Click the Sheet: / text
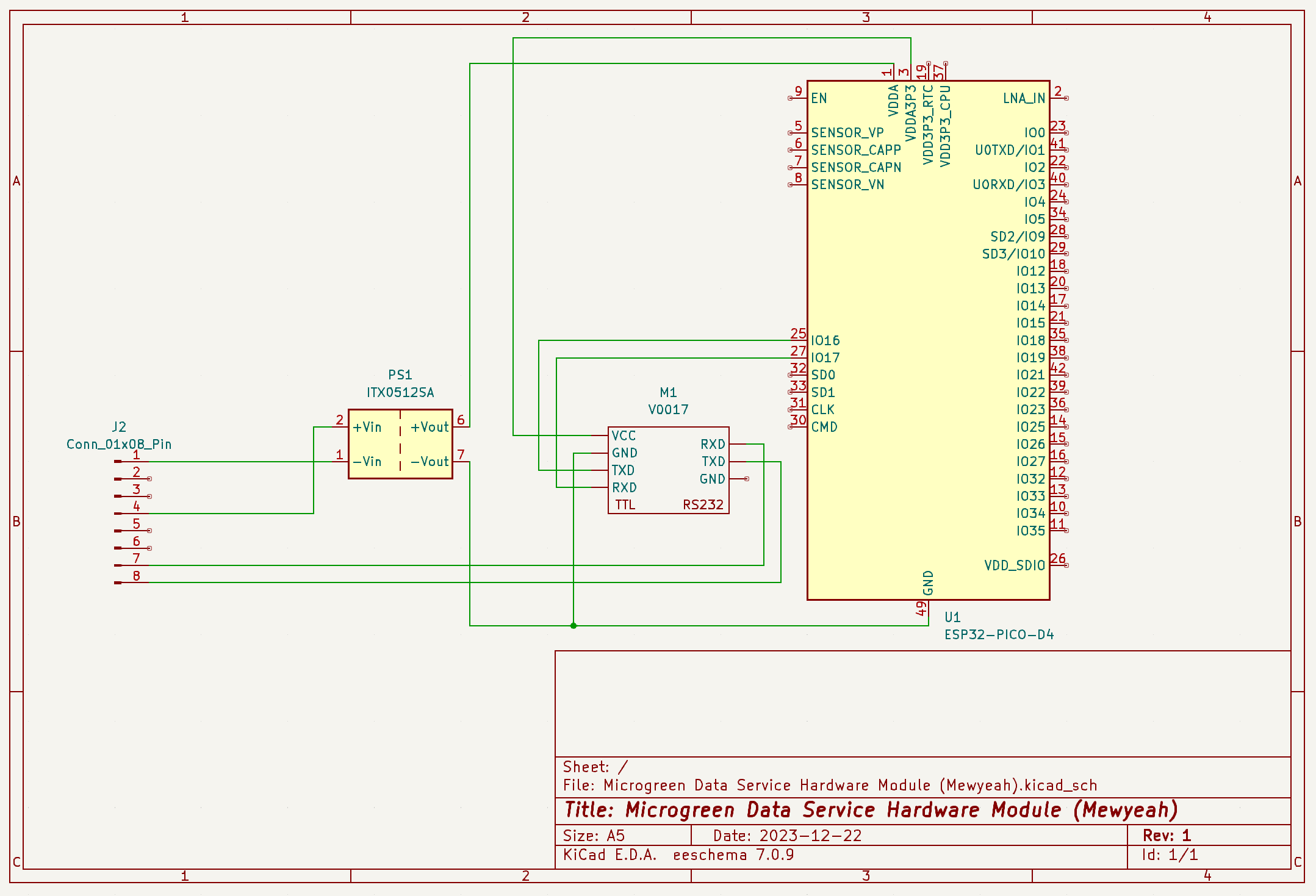This screenshot has height=896, width=1316. tap(595, 767)
